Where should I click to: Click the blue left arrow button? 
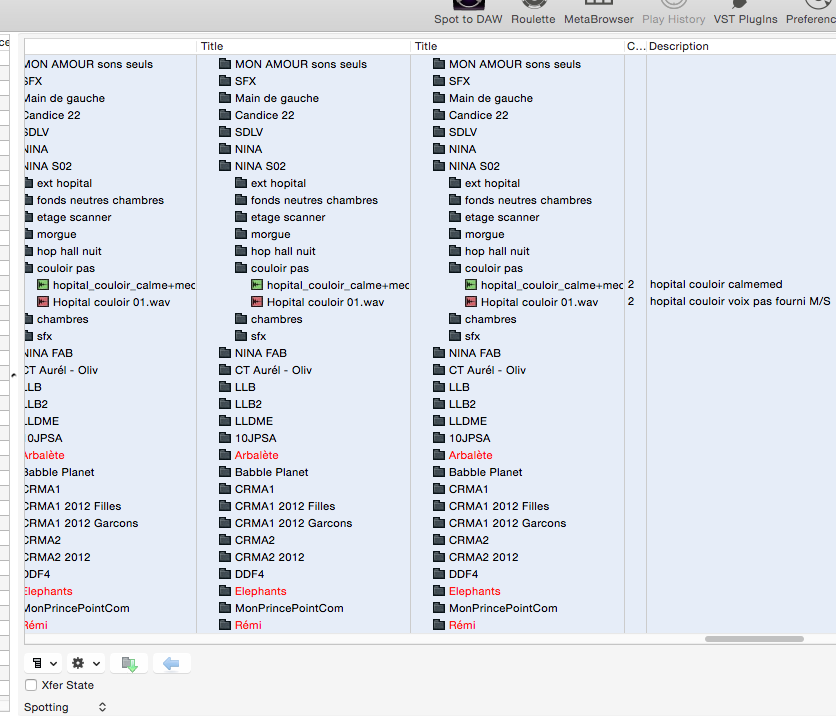[x=171, y=663]
